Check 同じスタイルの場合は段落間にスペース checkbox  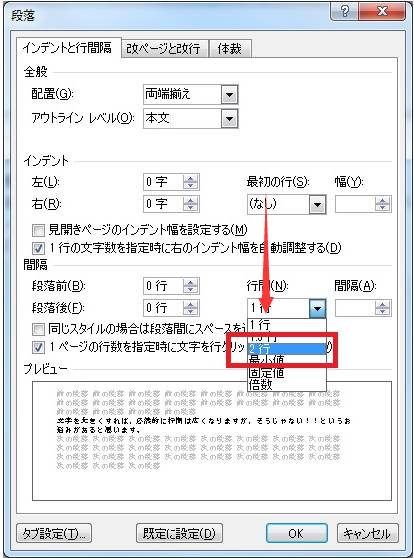point(38,329)
